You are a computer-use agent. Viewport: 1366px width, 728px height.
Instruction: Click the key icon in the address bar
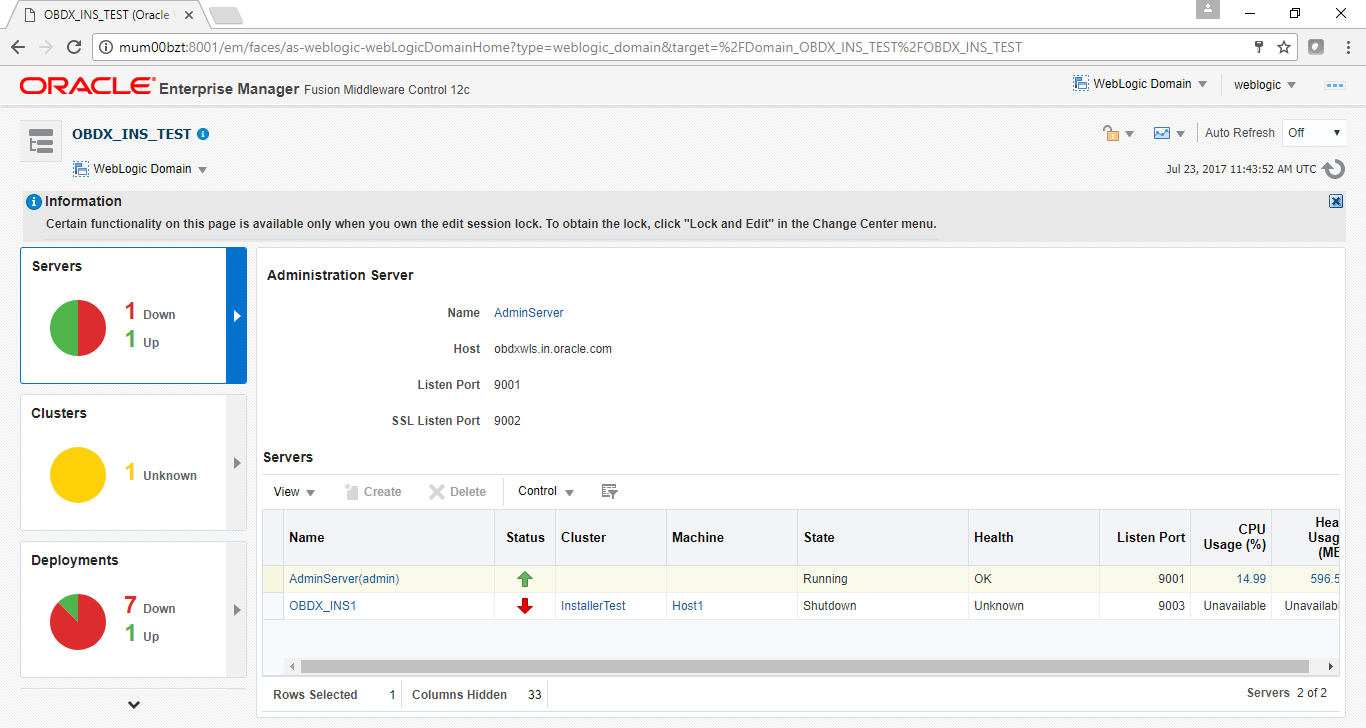pyautogui.click(x=1260, y=47)
